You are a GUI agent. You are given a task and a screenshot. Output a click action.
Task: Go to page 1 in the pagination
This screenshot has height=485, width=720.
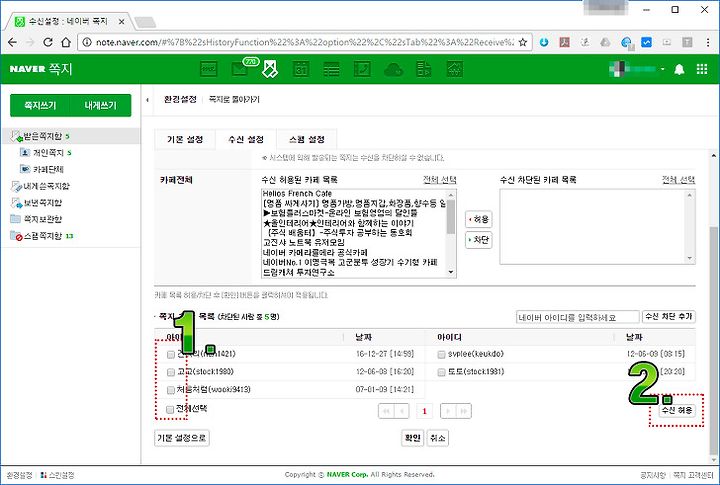coord(424,411)
